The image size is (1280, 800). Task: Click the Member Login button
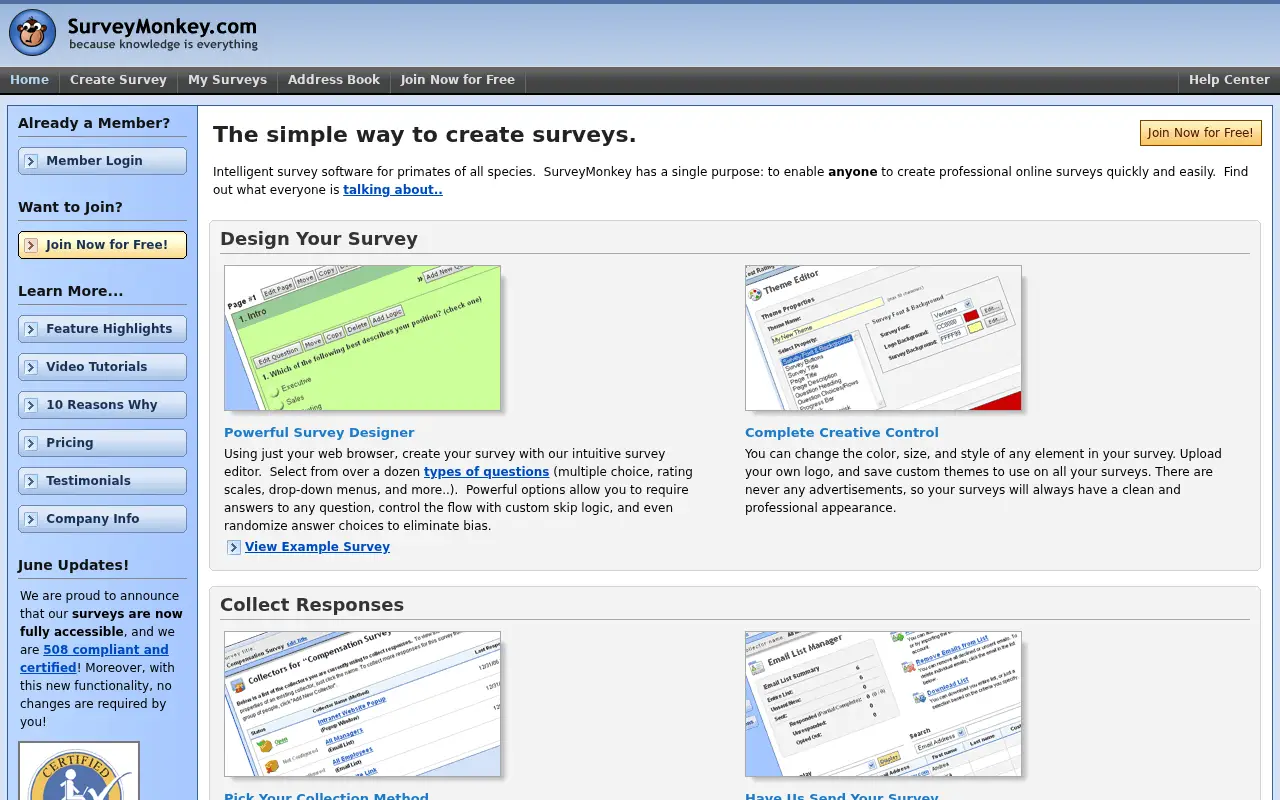coord(102,161)
